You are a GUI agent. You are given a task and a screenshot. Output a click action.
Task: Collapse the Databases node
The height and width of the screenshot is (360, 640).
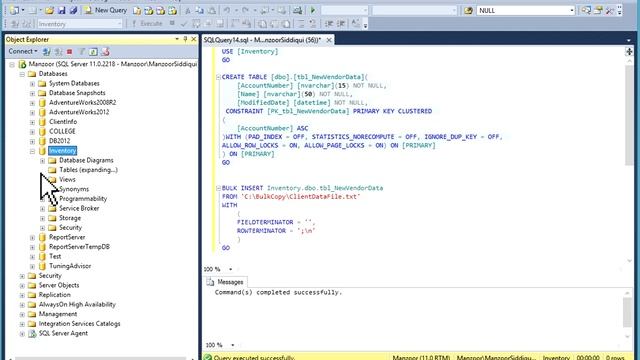click(22, 74)
